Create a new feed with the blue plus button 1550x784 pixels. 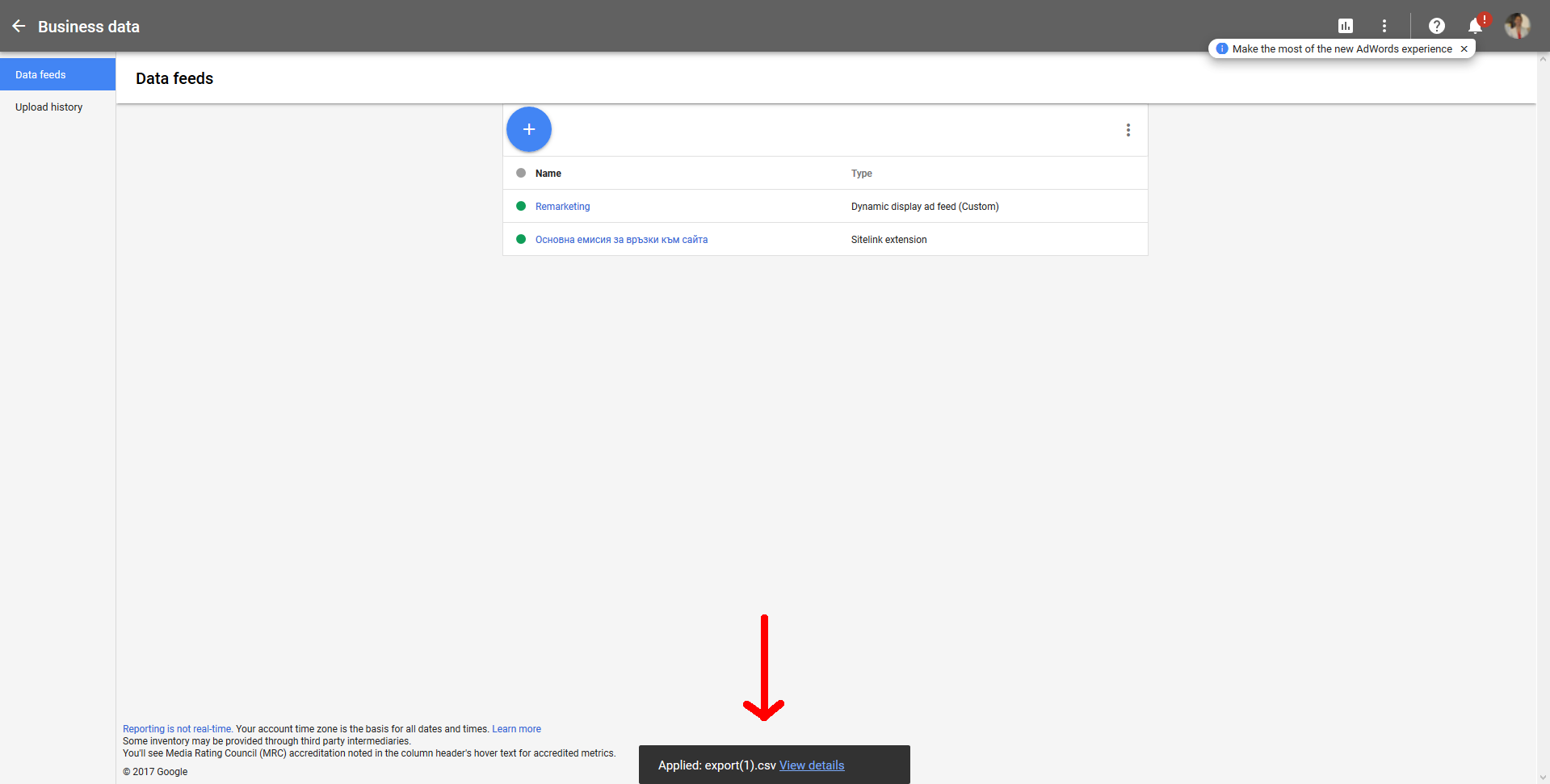point(529,129)
